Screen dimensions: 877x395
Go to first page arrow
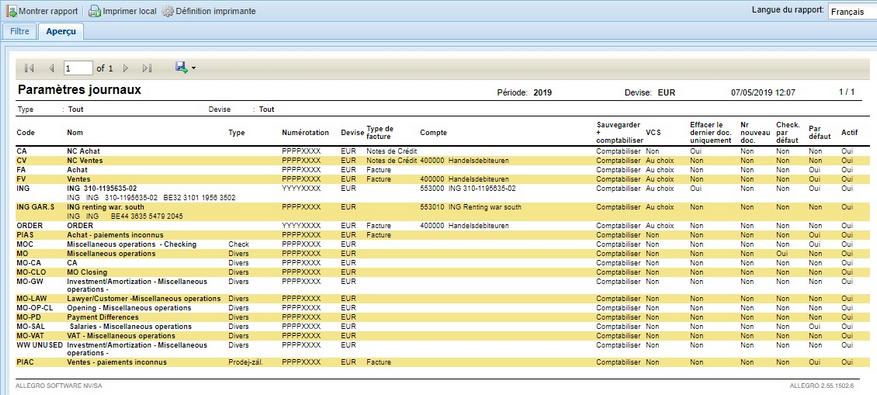pos(30,68)
